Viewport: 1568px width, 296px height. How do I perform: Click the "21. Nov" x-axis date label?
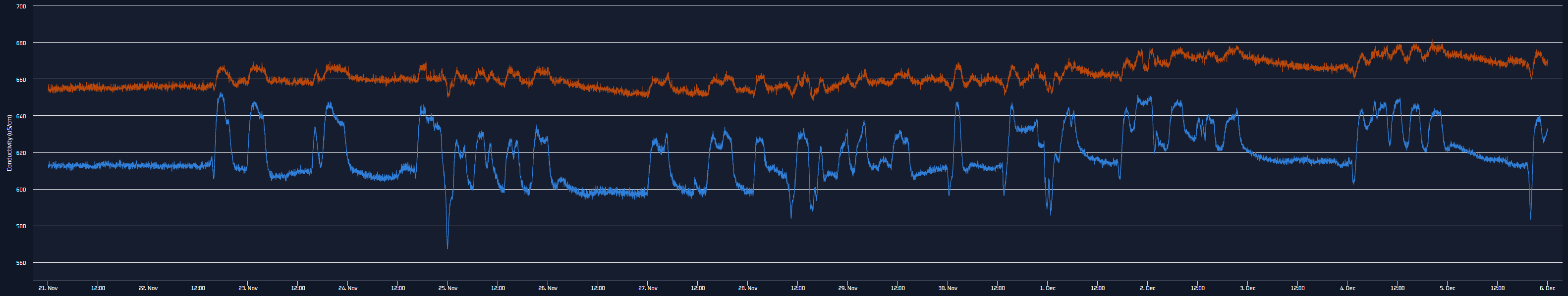48,288
